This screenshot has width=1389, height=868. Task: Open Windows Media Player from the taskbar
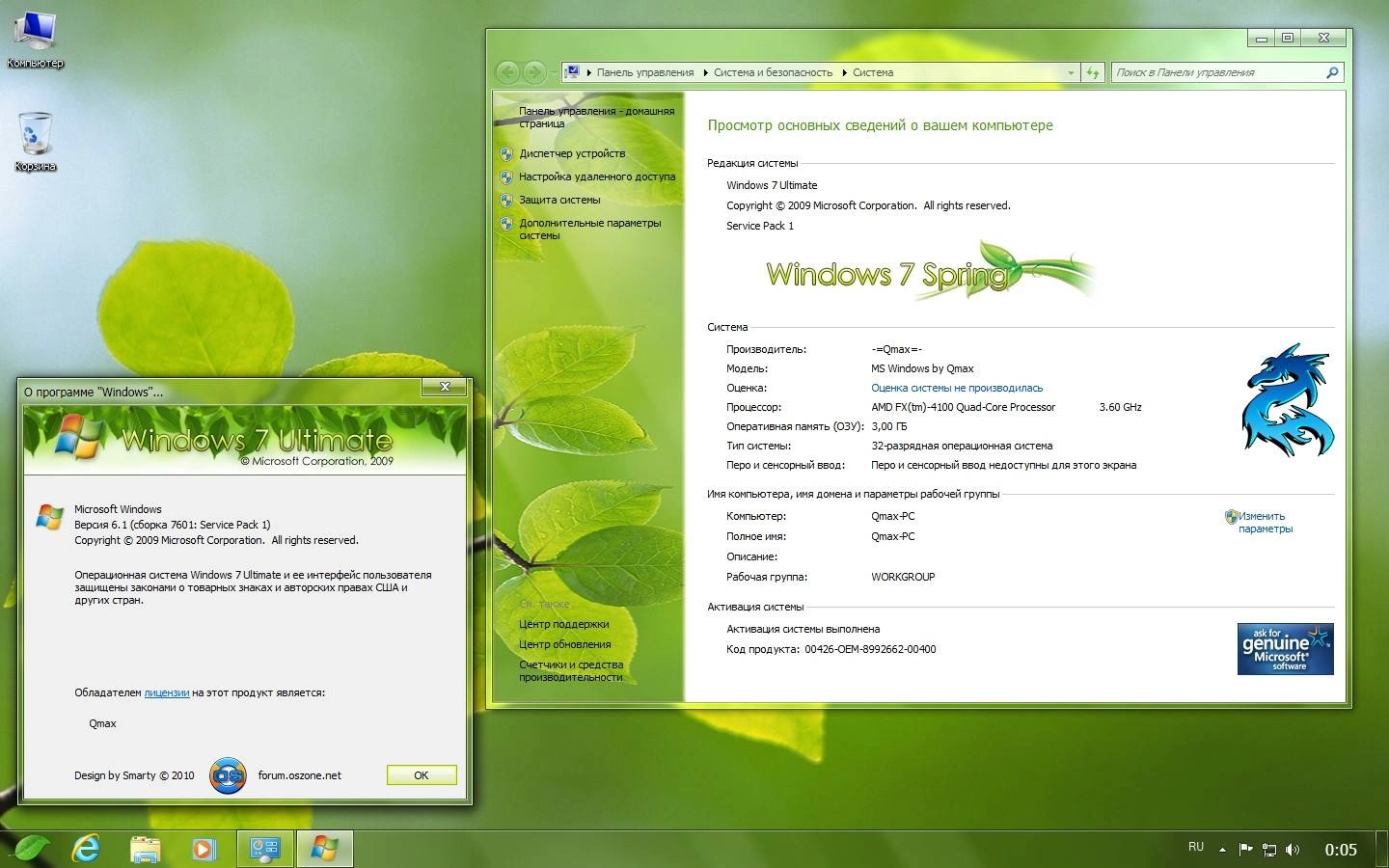[203, 849]
